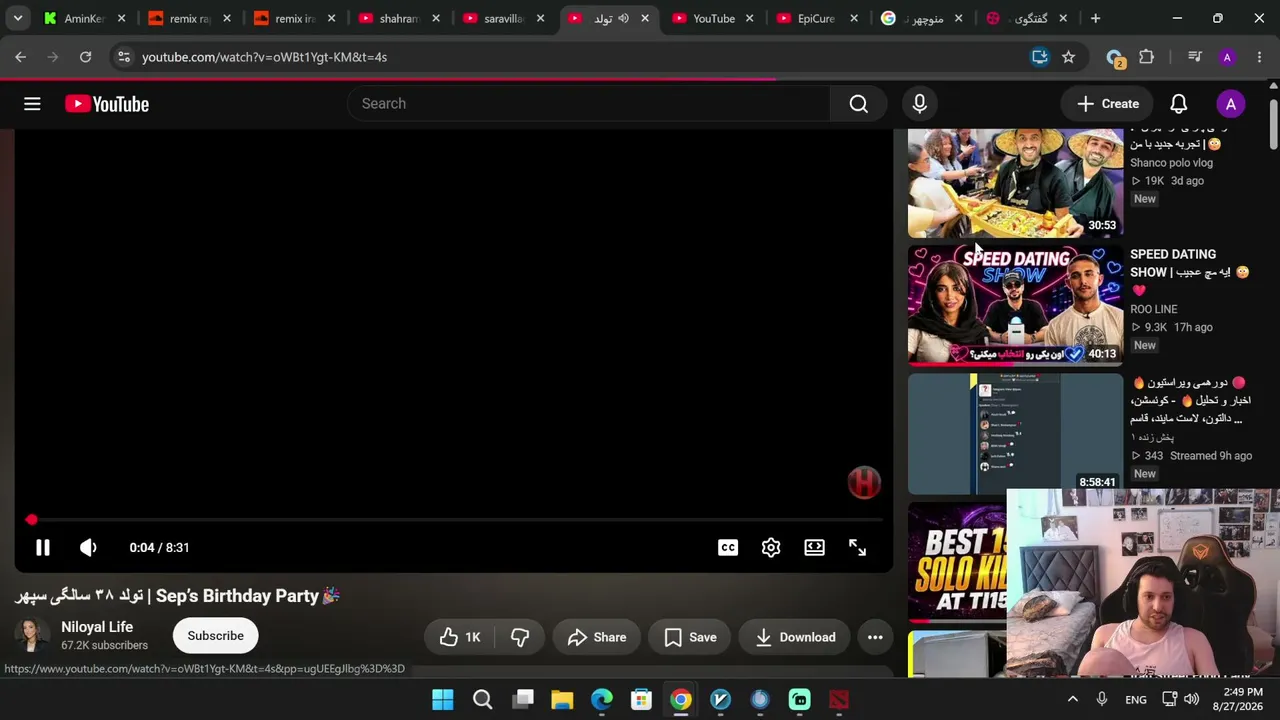1280x720 pixels.
Task: Close the EpiCure tab
Action: pyautogui.click(x=853, y=18)
